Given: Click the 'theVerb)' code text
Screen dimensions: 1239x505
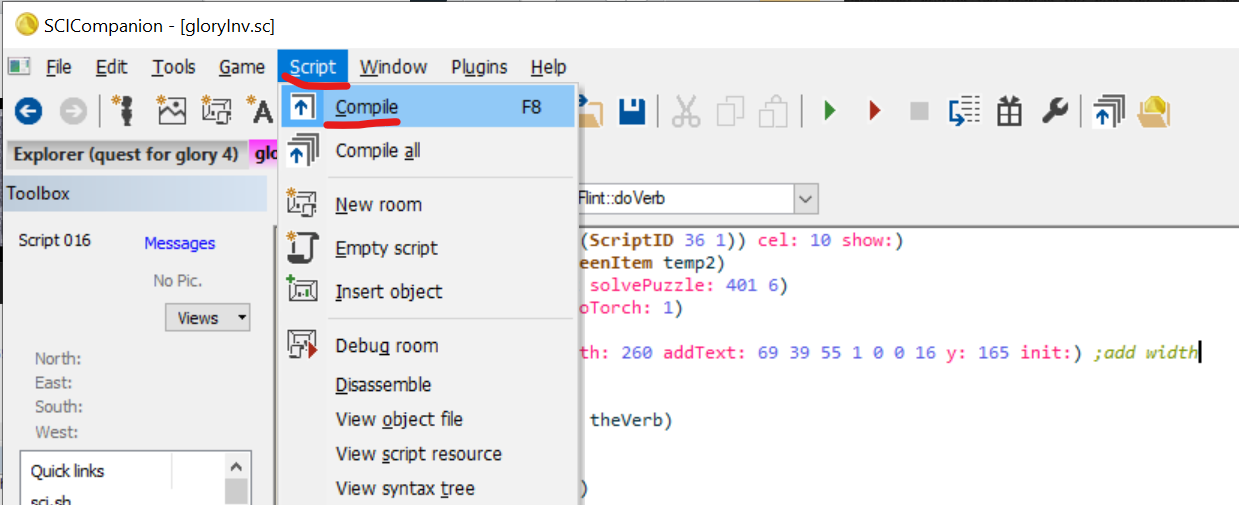Looking at the screenshot, I should click(630, 420).
